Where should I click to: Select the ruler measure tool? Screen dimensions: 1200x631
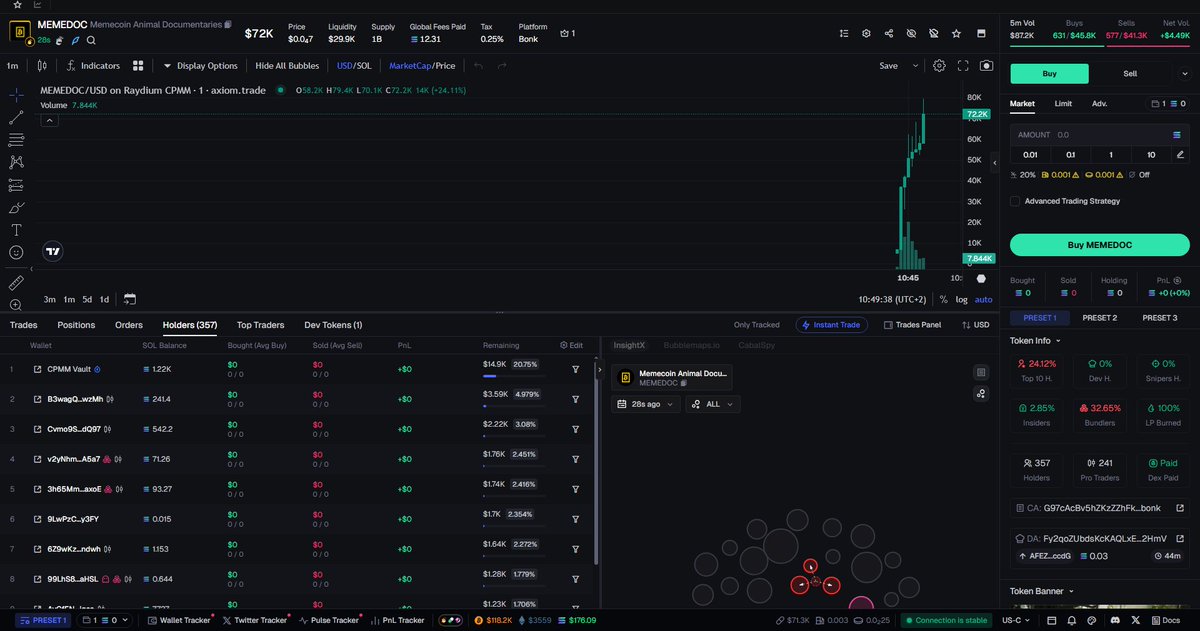tap(16, 283)
